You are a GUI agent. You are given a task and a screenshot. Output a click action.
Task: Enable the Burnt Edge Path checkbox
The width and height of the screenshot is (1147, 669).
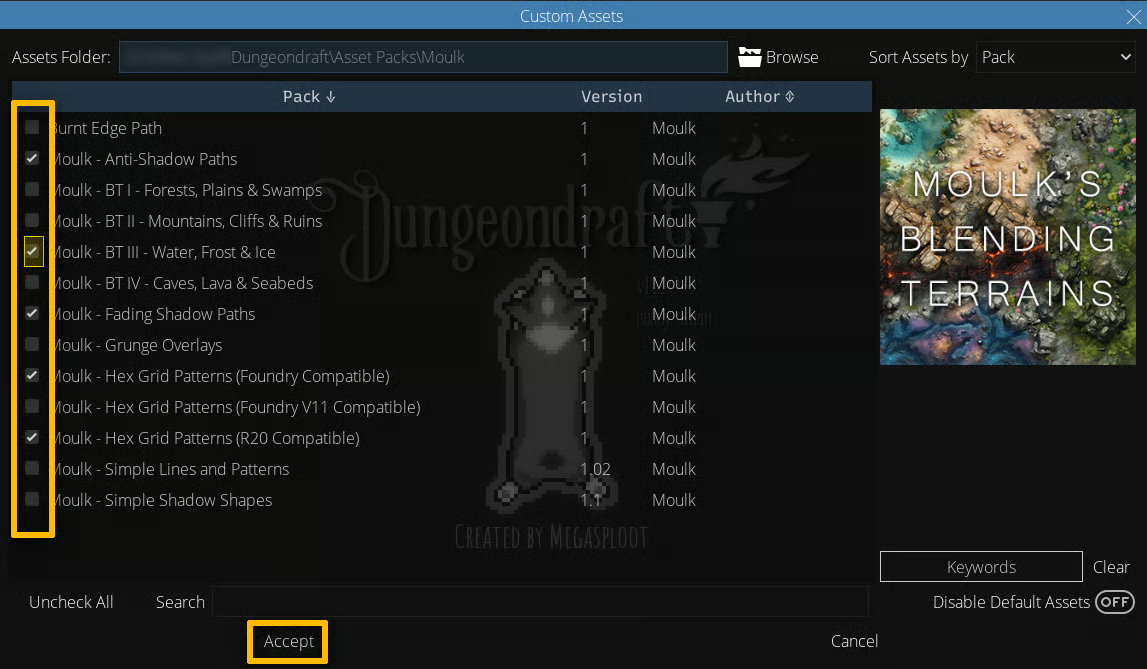point(33,128)
